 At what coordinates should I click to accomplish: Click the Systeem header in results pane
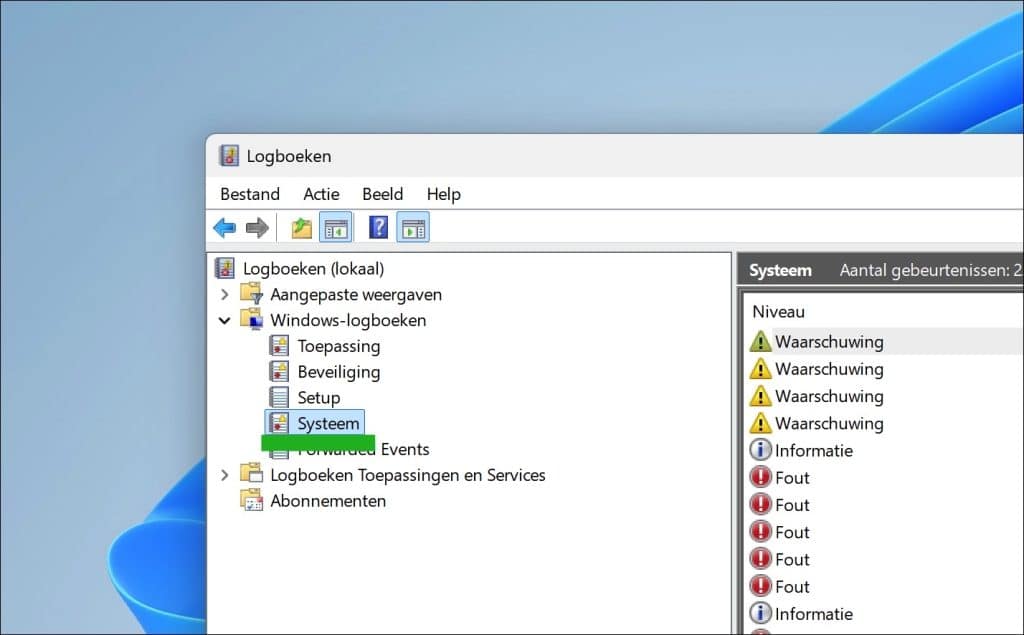click(780, 270)
